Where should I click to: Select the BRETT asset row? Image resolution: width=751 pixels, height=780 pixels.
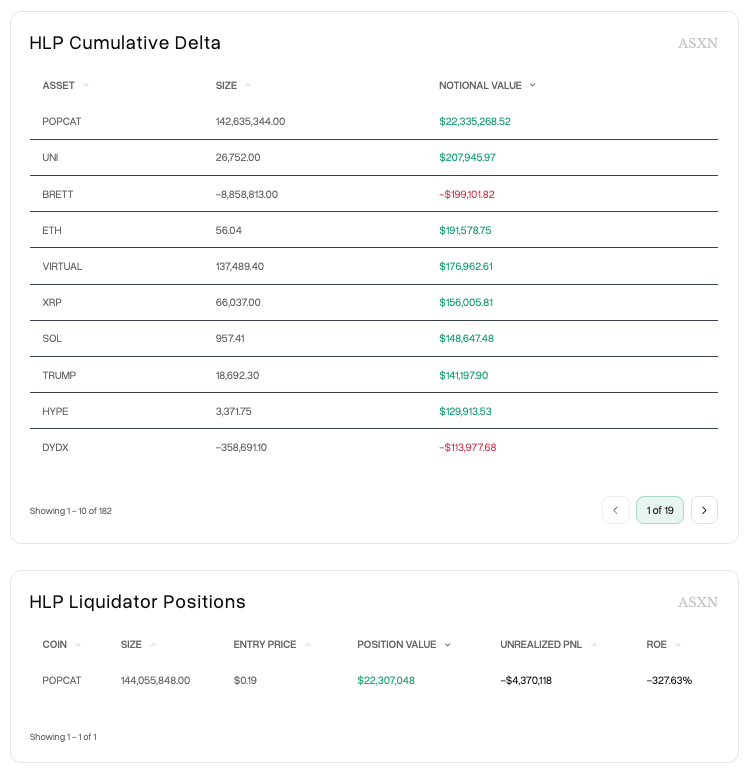58,194
